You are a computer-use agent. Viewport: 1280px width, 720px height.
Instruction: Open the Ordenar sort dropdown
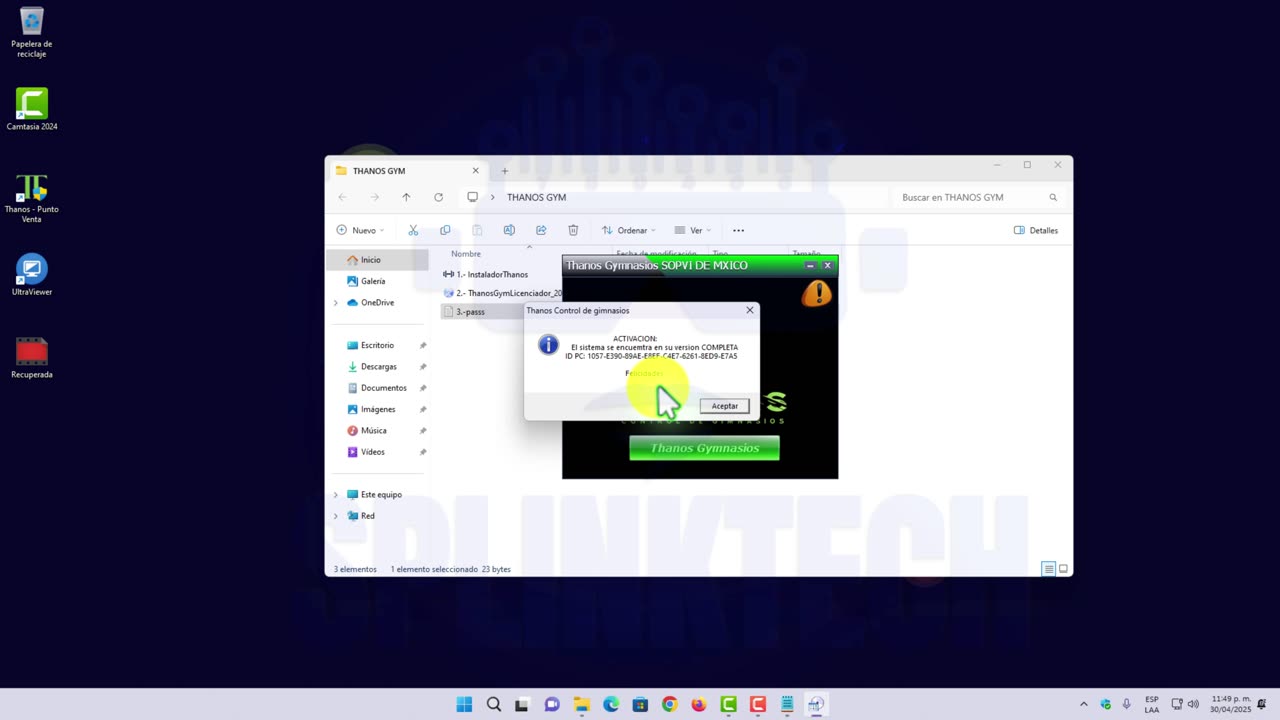click(x=628, y=230)
